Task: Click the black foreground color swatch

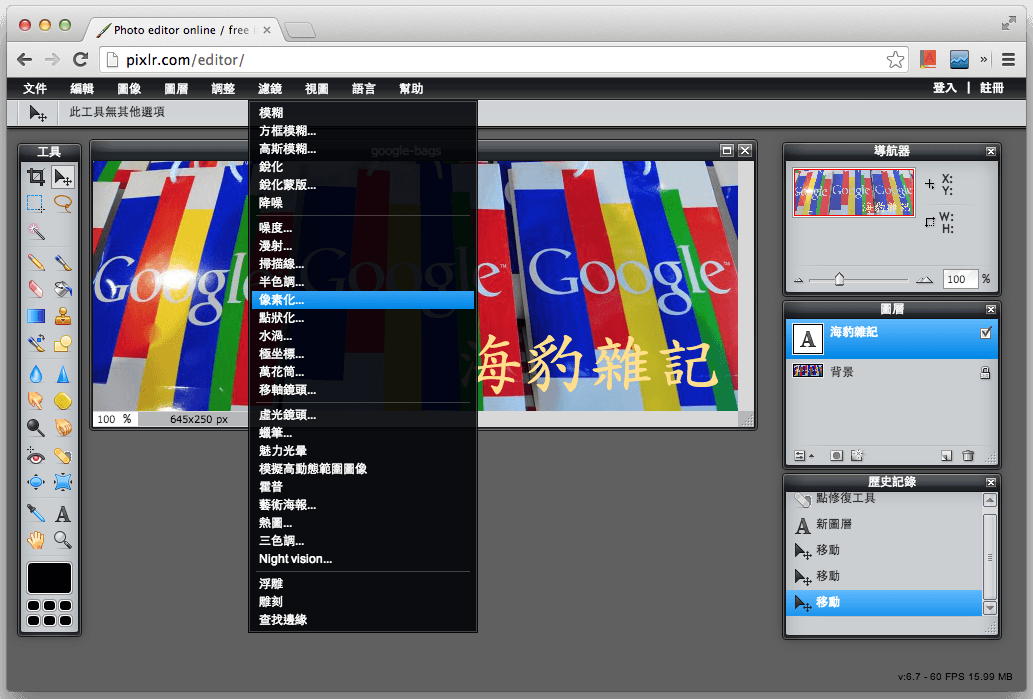Action: click(49, 578)
